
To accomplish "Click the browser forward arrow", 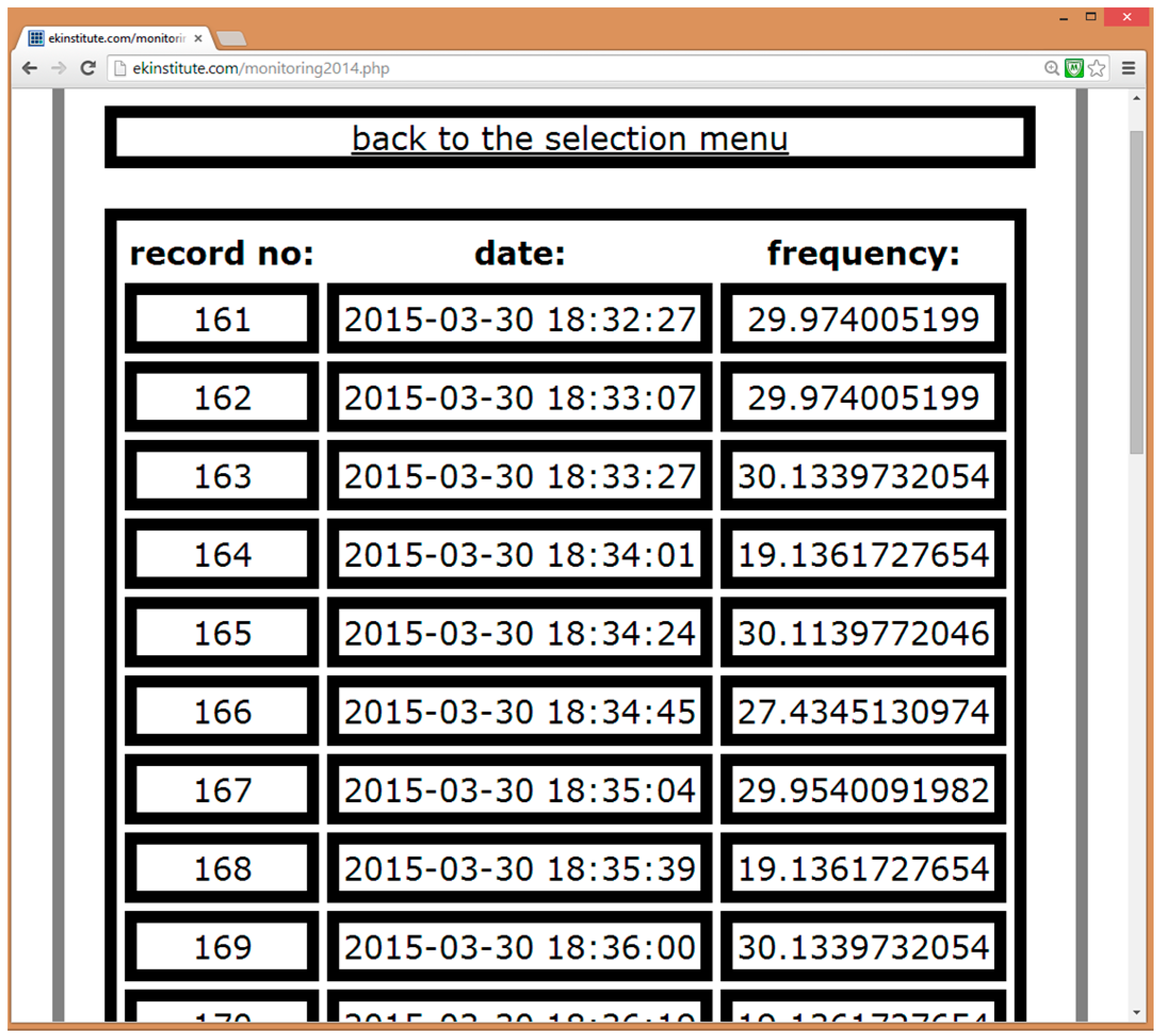I will click(59, 68).
